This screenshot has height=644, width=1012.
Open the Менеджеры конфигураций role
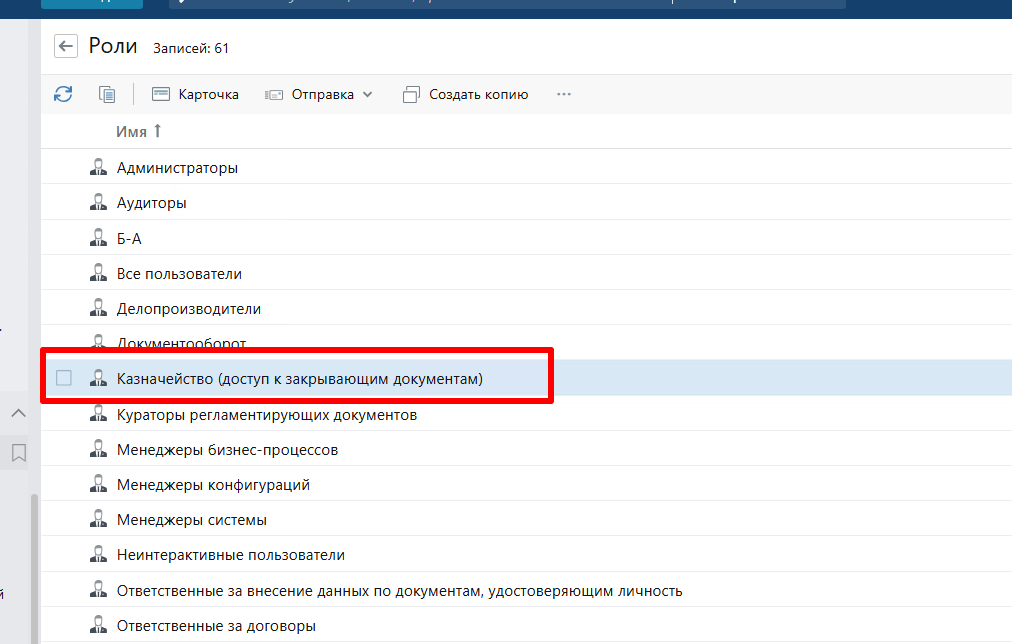pyautogui.click(x=213, y=485)
